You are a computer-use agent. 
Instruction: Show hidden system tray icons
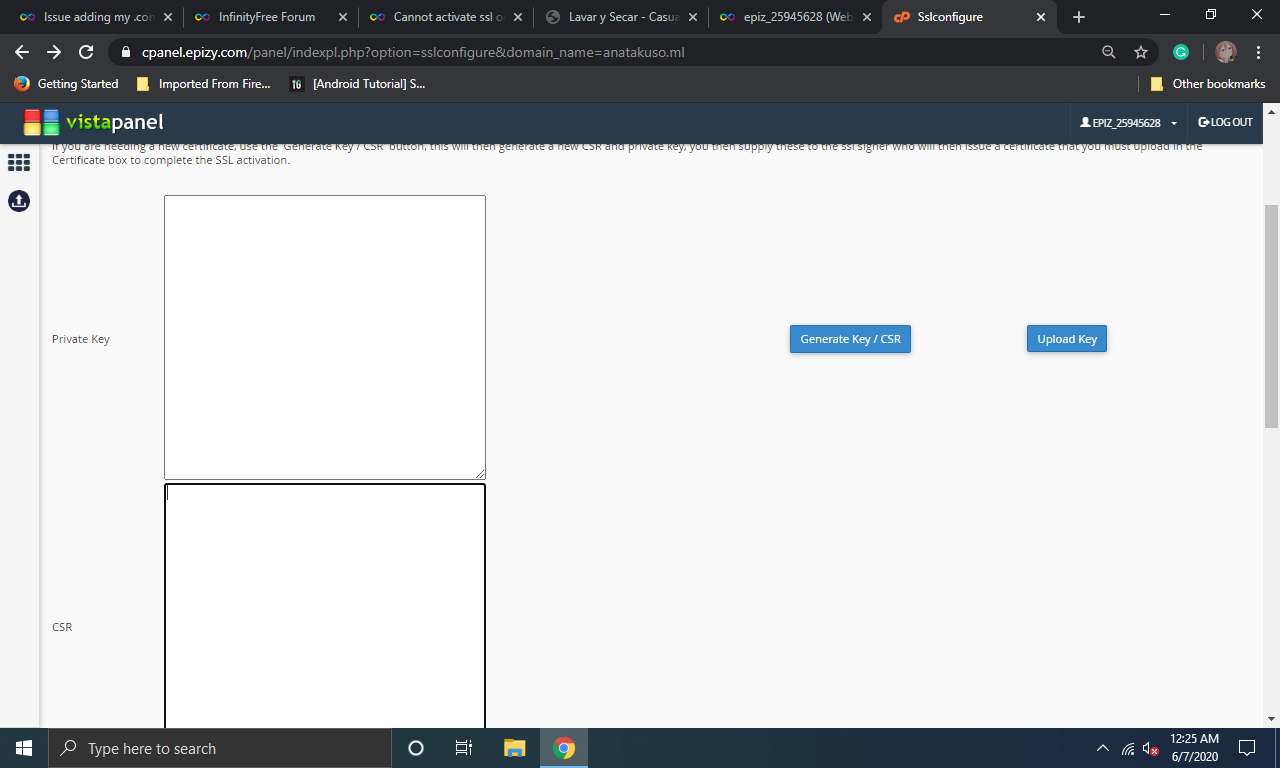(x=1103, y=748)
